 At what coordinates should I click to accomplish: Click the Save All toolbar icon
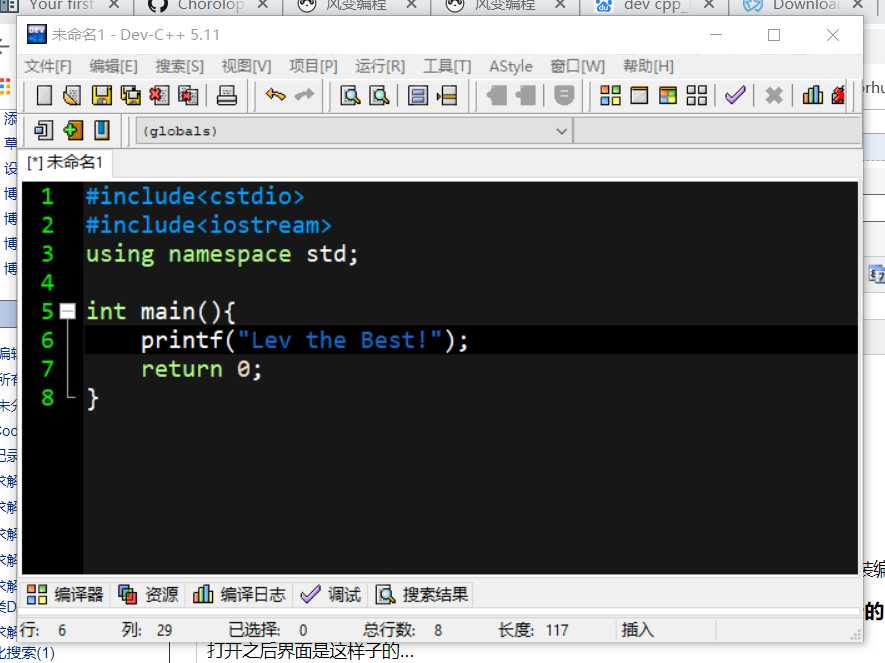130,95
